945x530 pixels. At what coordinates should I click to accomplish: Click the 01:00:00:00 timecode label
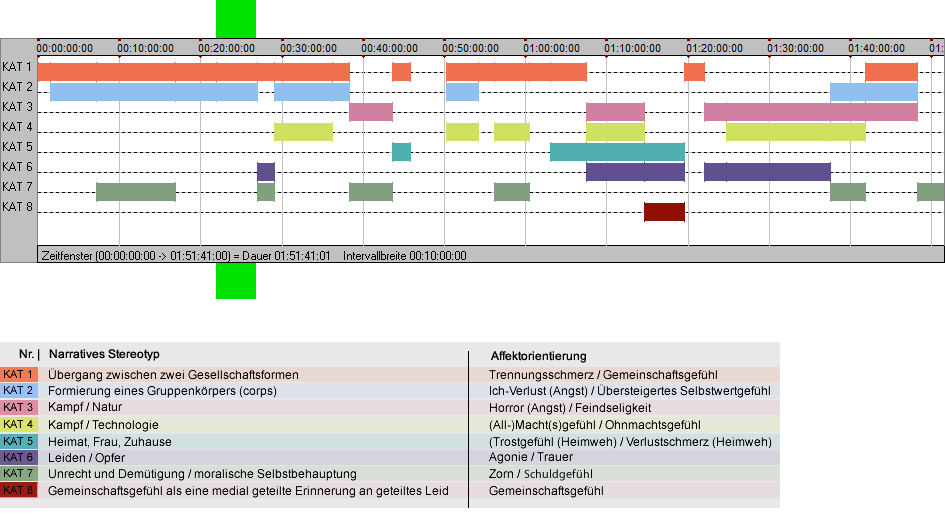click(551, 48)
